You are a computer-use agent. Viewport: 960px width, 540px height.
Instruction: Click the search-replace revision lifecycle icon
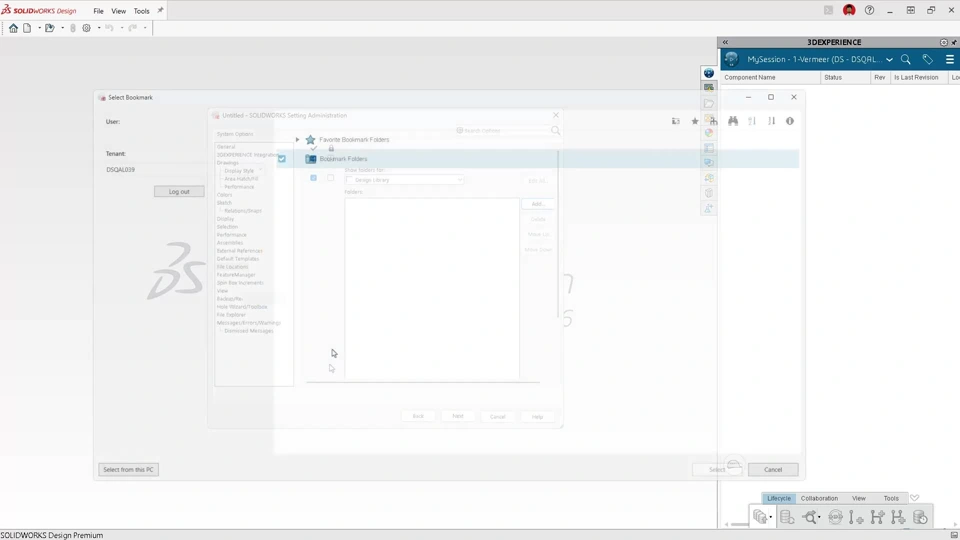[x=810, y=517]
